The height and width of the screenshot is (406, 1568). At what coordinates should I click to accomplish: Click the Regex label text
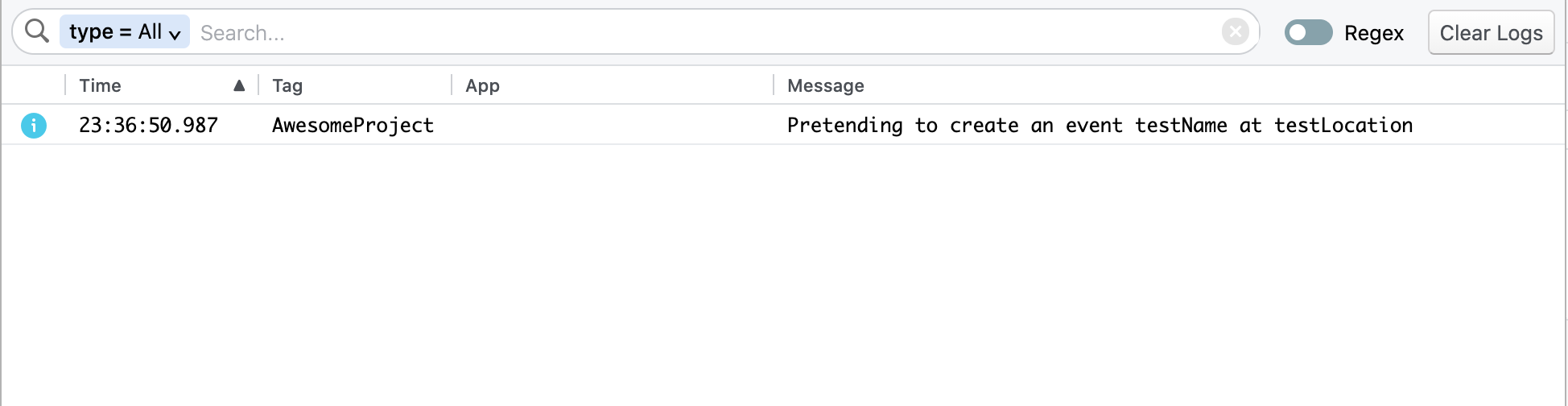(1373, 33)
